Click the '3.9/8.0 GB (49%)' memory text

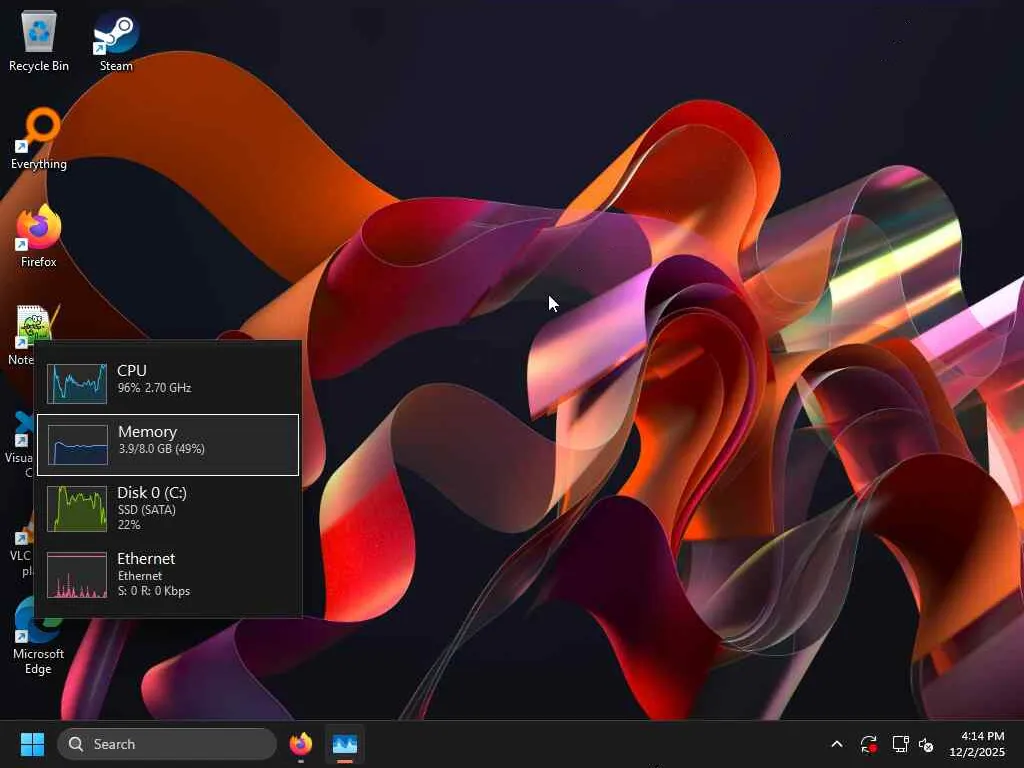coord(161,449)
